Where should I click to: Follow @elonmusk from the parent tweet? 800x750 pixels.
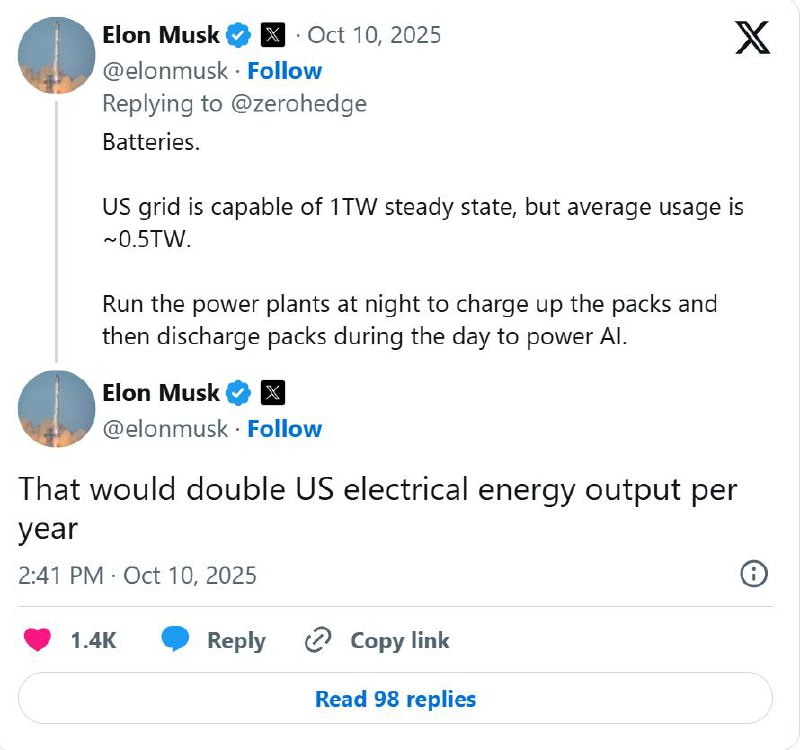tap(284, 71)
